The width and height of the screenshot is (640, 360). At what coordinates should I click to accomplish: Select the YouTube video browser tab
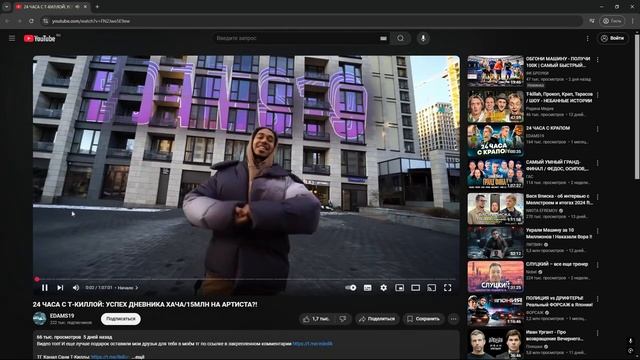[51, 7]
